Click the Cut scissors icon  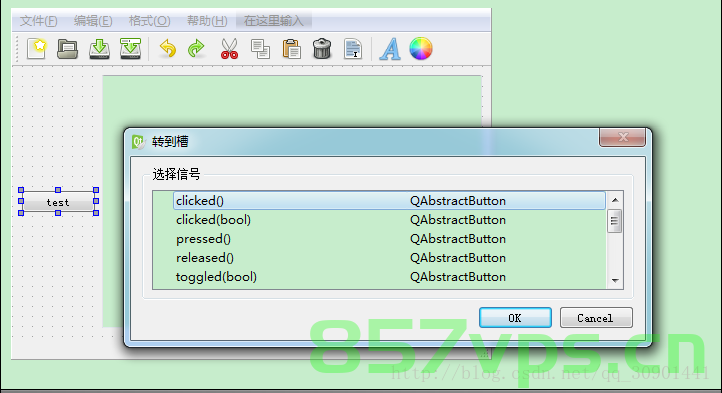(229, 49)
